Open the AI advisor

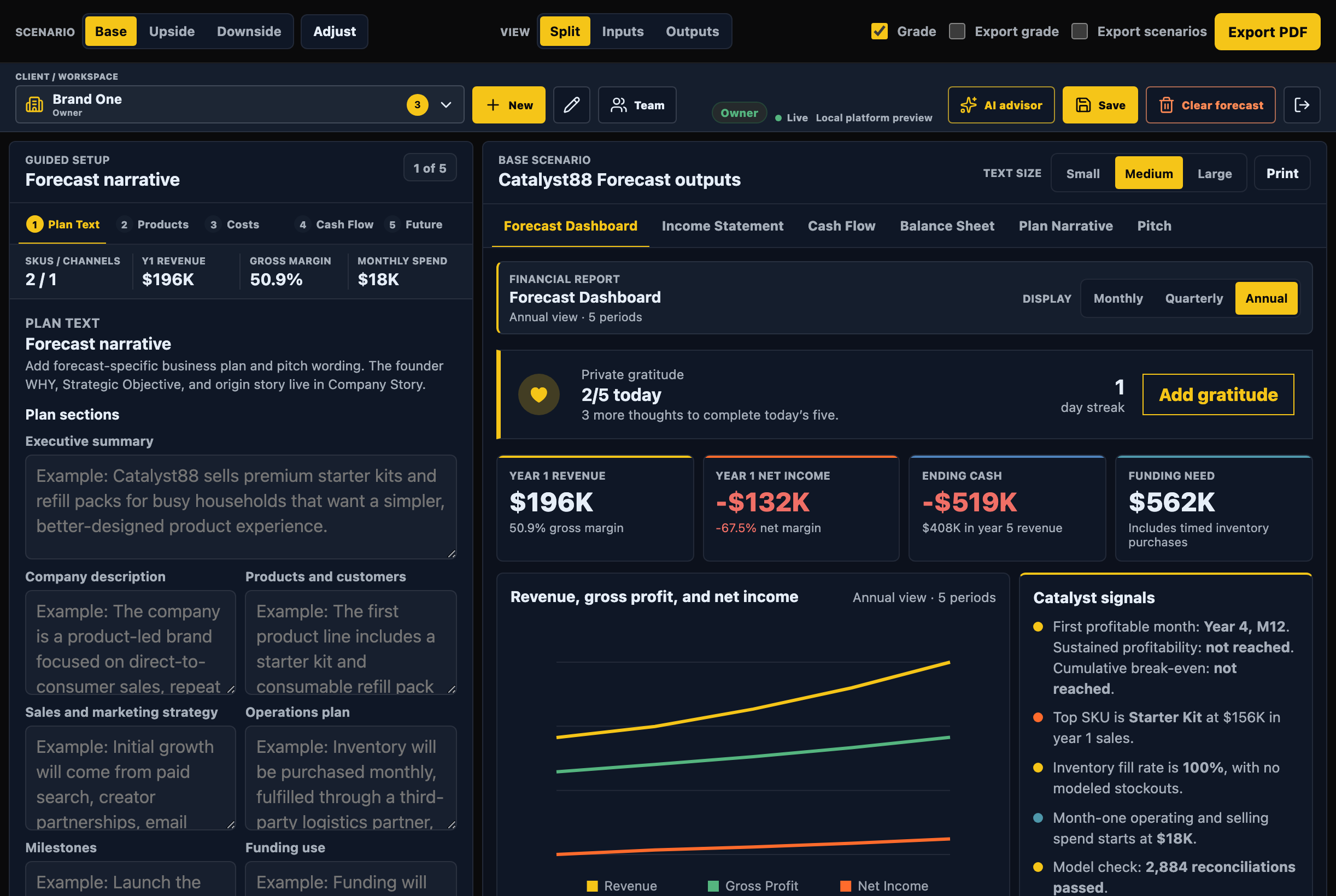click(1000, 105)
